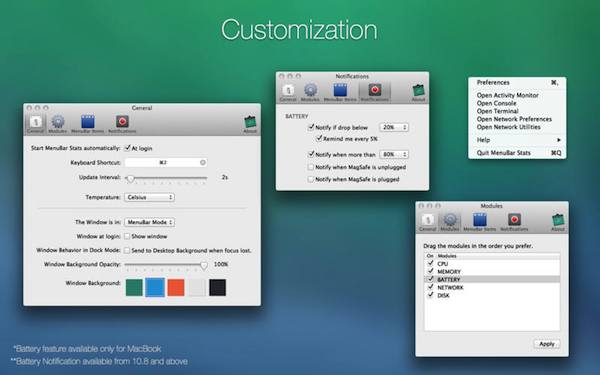
Task: Click the Window Background Opacity slider knob
Action: tap(204, 265)
